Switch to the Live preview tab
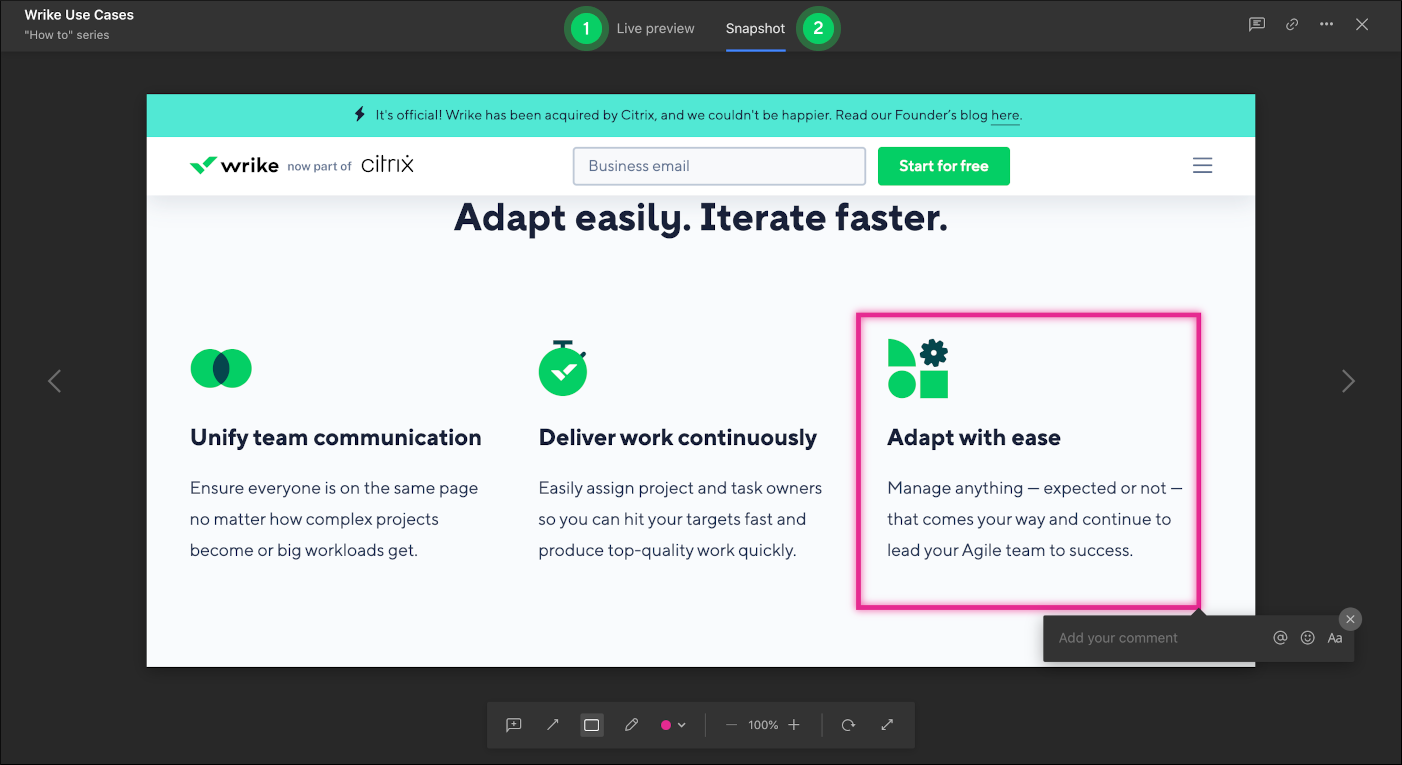This screenshot has height=765, width=1402. point(655,28)
